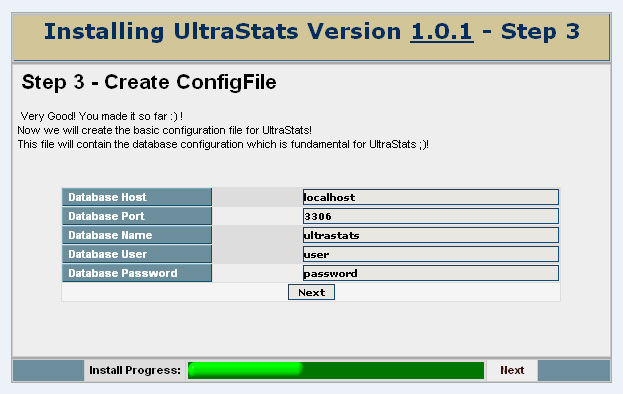Click the Database Password label

(x=137, y=273)
